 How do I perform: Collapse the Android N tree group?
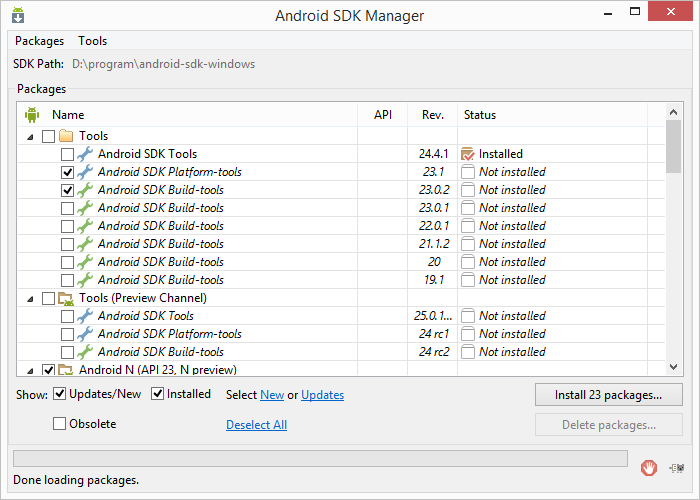[x=30, y=371]
